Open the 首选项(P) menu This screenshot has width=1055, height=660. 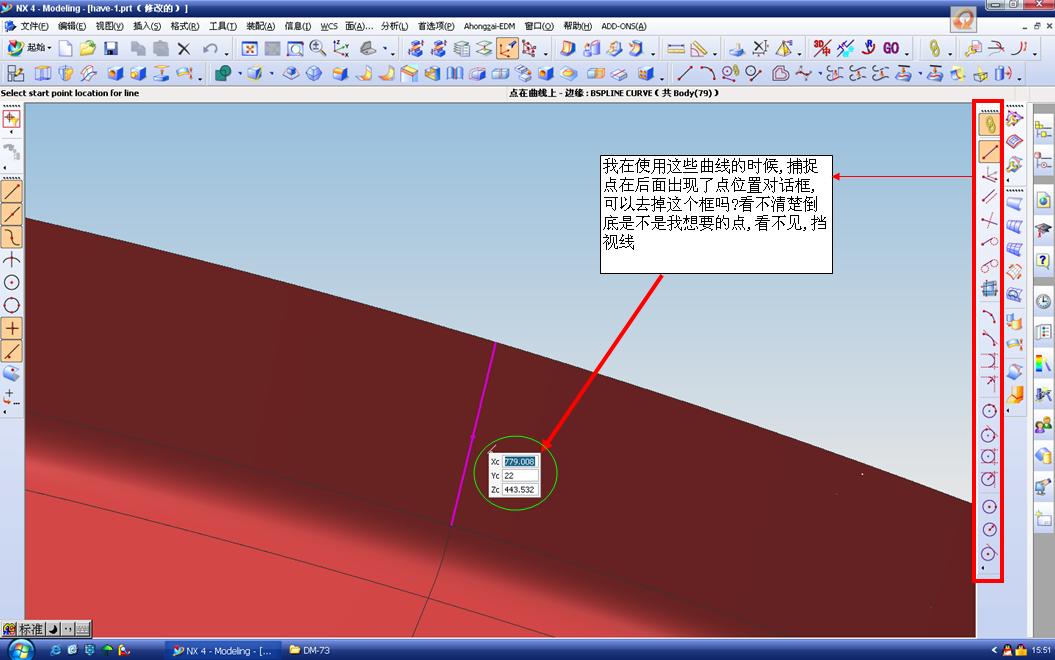click(x=436, y=26)
